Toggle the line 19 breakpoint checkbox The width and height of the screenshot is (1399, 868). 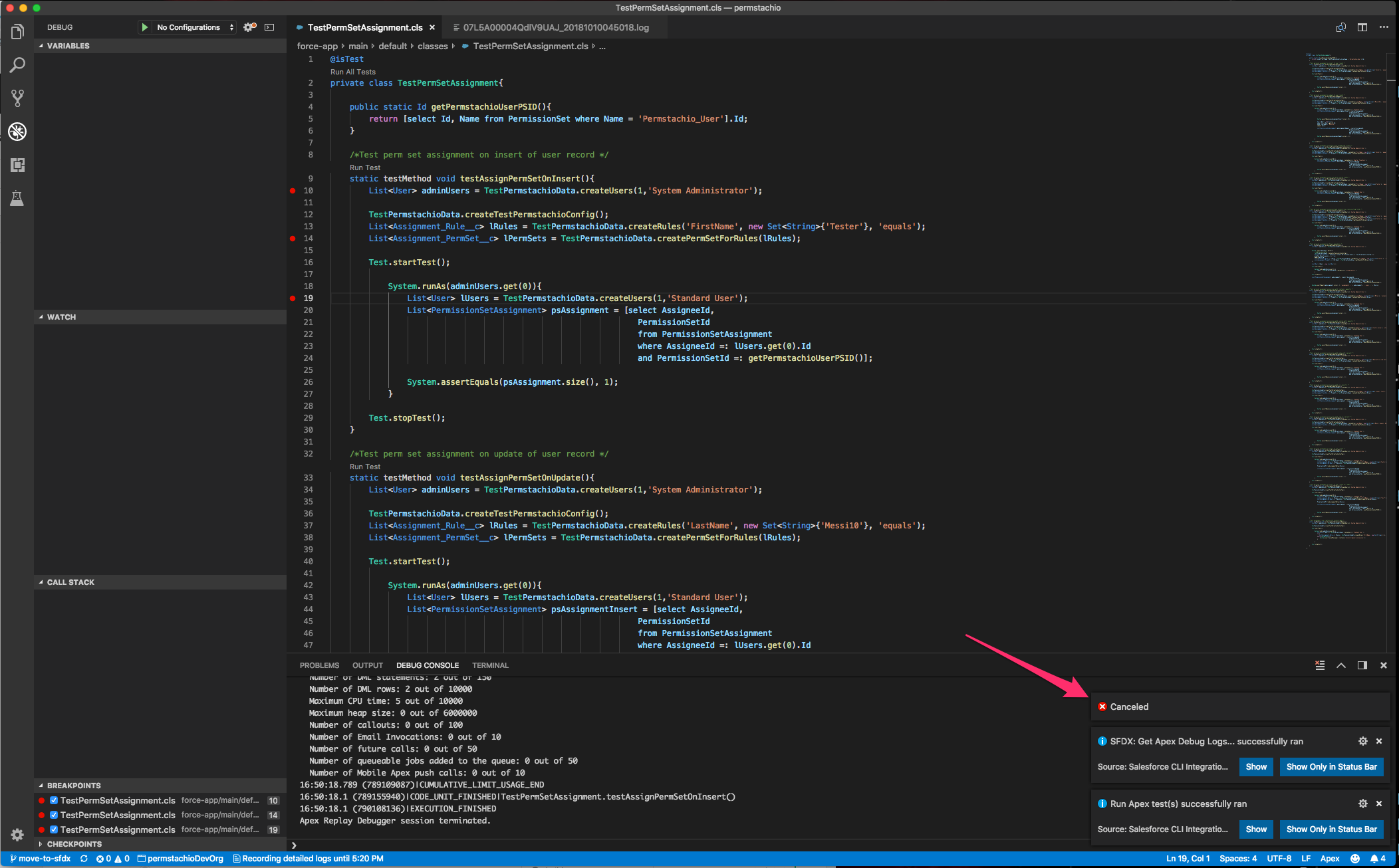(54, 829)
